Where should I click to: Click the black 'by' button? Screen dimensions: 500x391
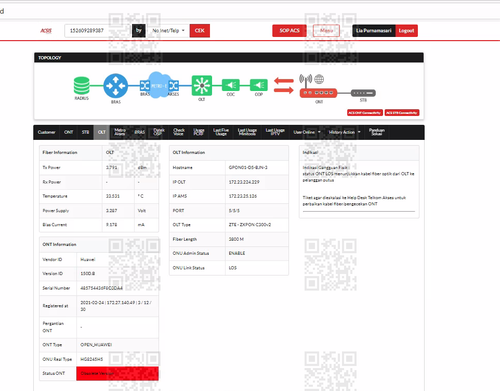pos(139,31)
